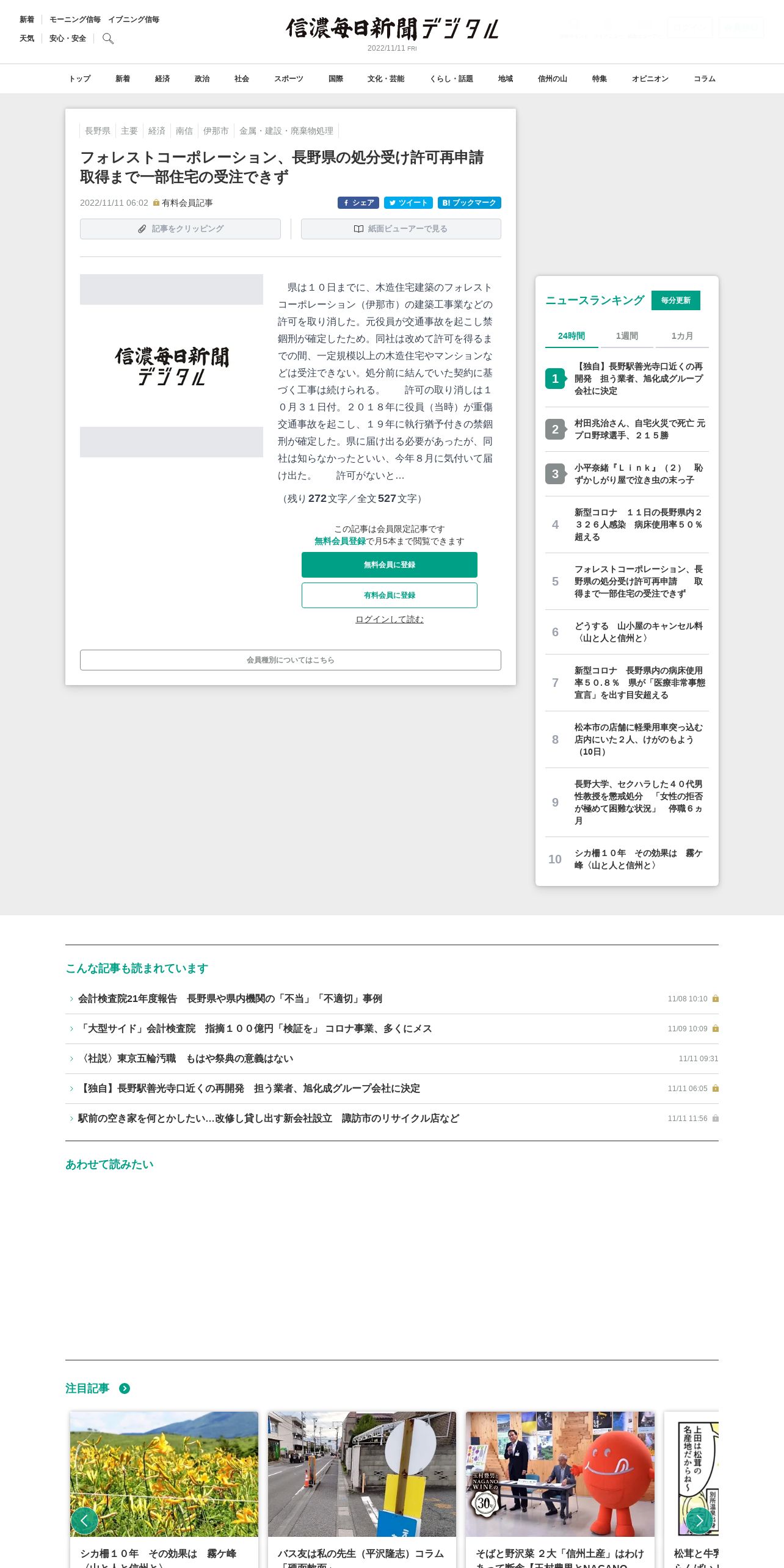The image size is (784, 1568).
Task: Open rank 6 山小屋のキャンセル料 article
Action: [639, 632]
